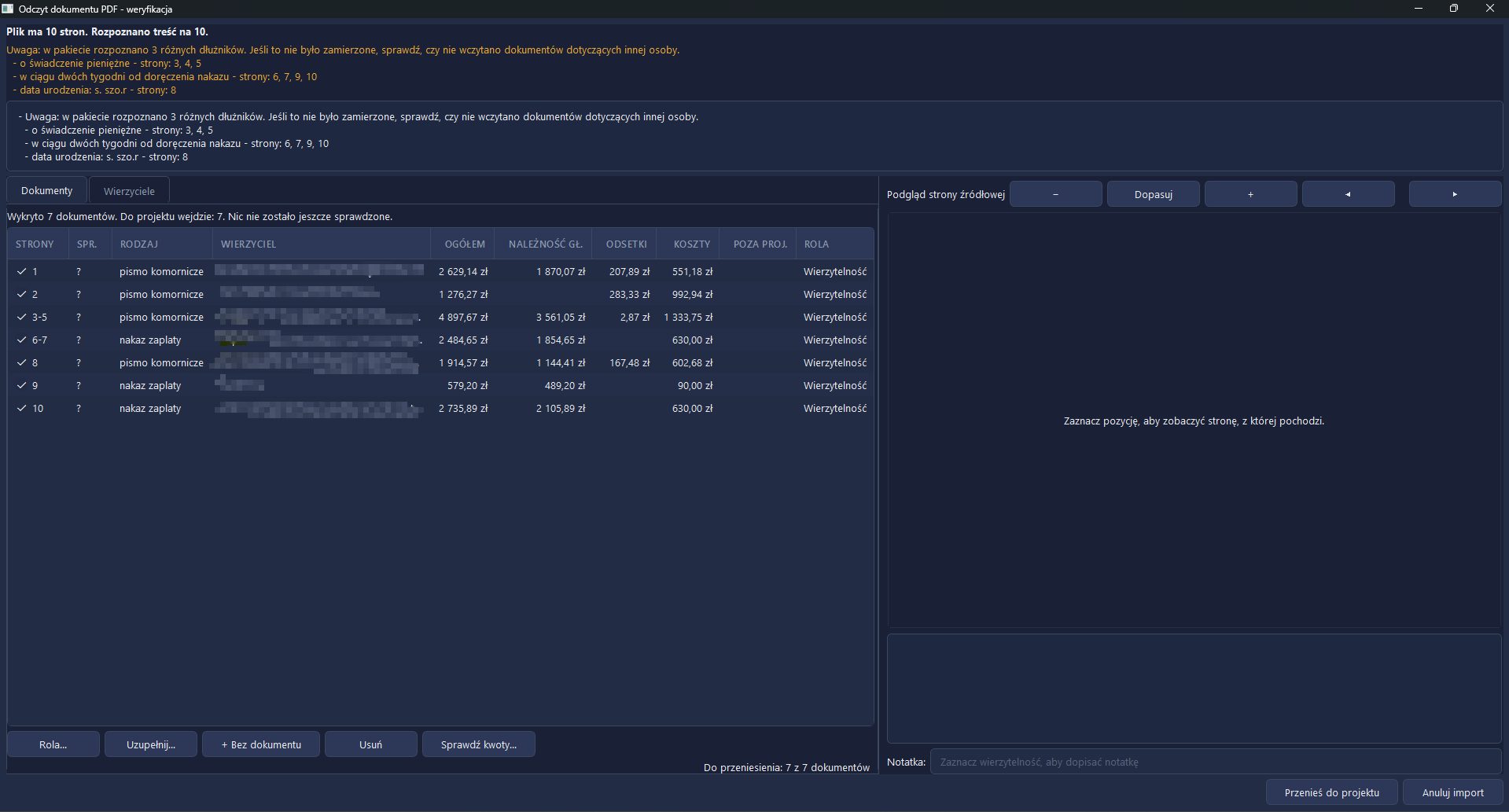Zoom out preview with minus button
Screen dimensions: 1509x812
pyautogui.click(x=1055, y=194)
